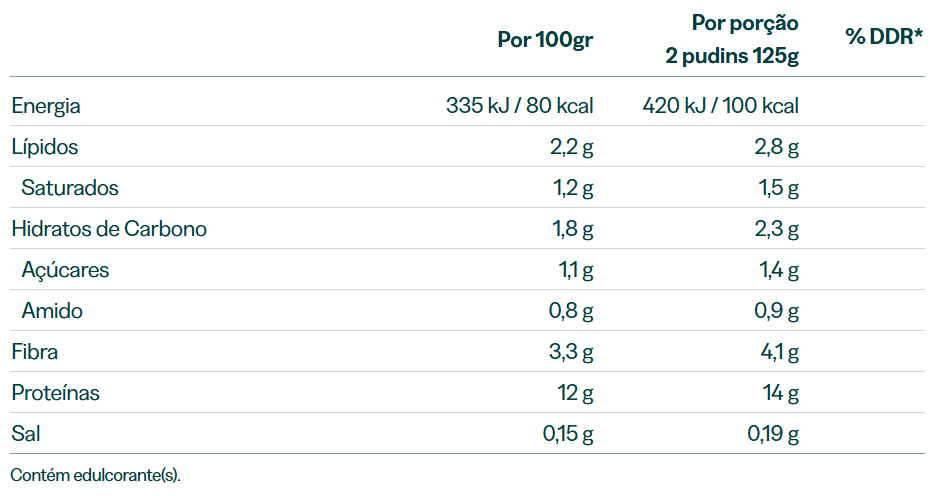This screenshot has width=939, height=496.
Task: Click the Fibra per-portion value 4,1 g
Action: click(x=779, y=352)
